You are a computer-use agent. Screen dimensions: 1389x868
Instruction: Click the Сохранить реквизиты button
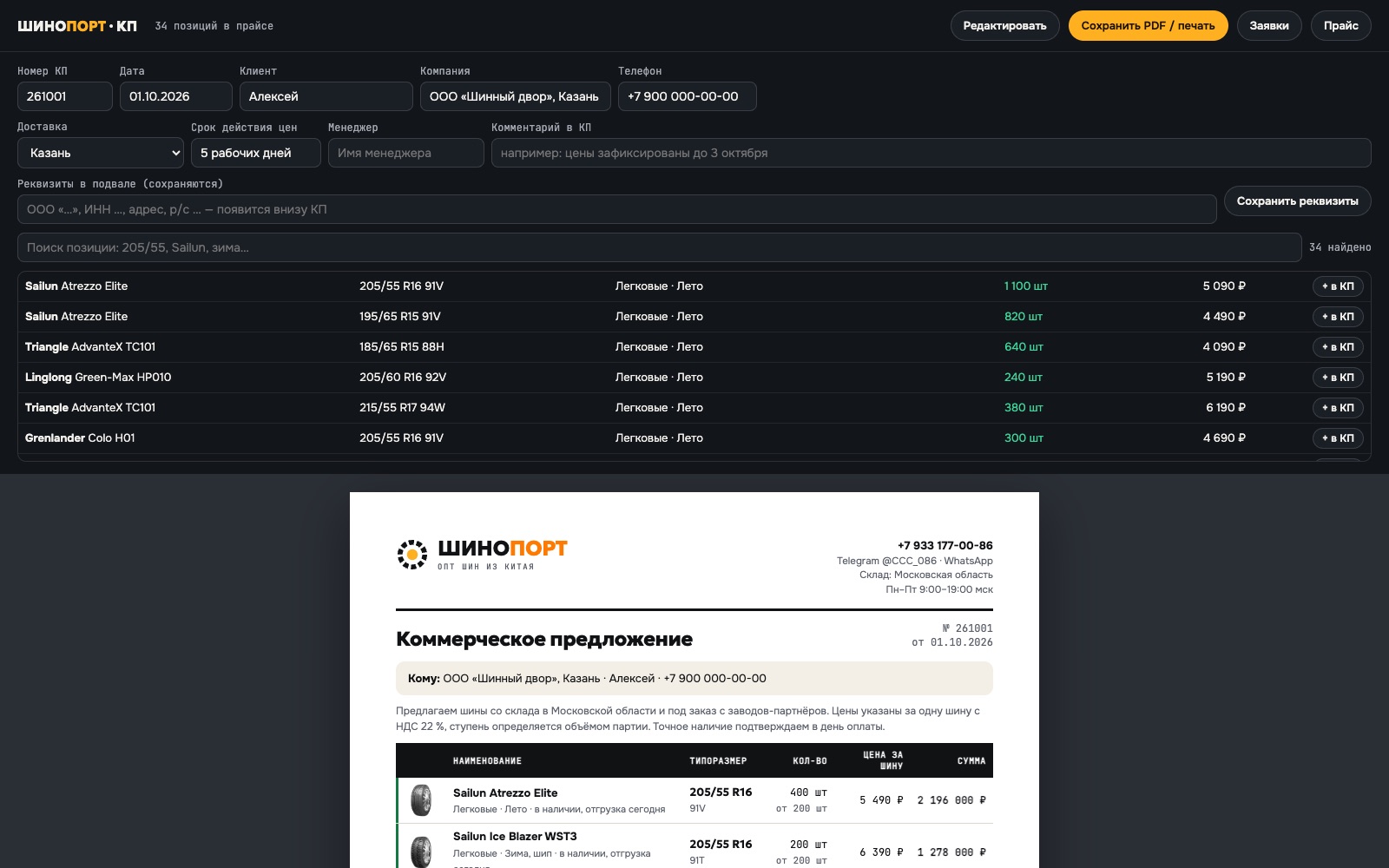click(x=1297, y=201)
